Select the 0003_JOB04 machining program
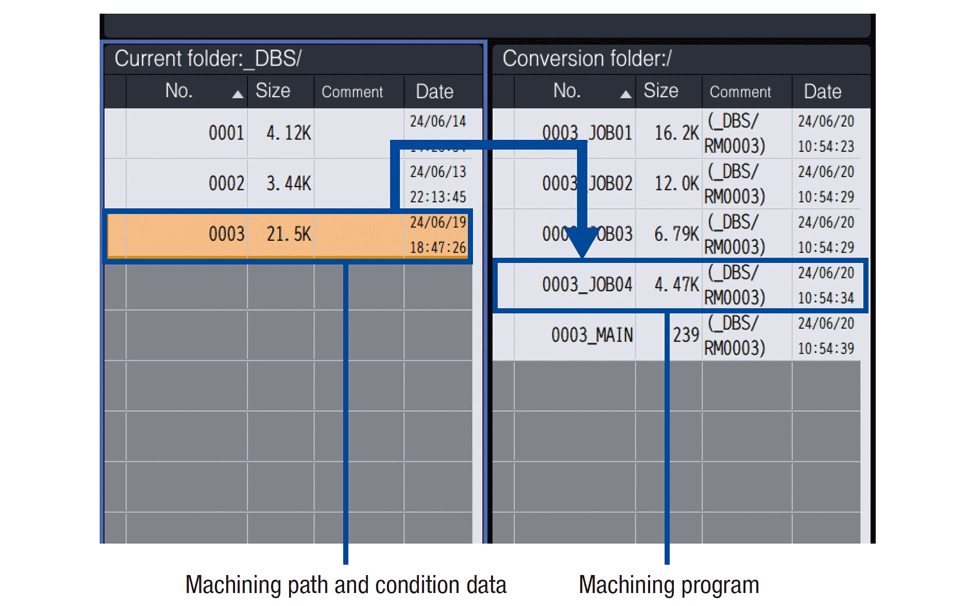This screenshot has width=972, height=606. [x=587, y=285]
